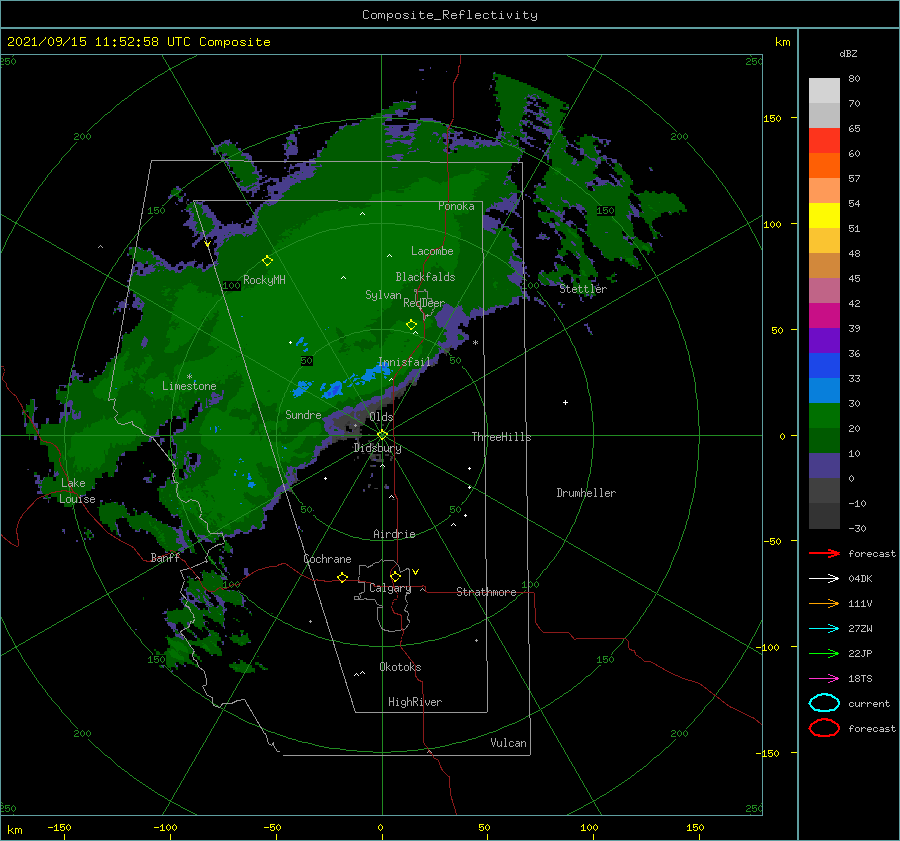The width and height of the screenshot is (900, 841).
Task: Select the 39 dBZ purple color swatch
Action: click(824, 340)
